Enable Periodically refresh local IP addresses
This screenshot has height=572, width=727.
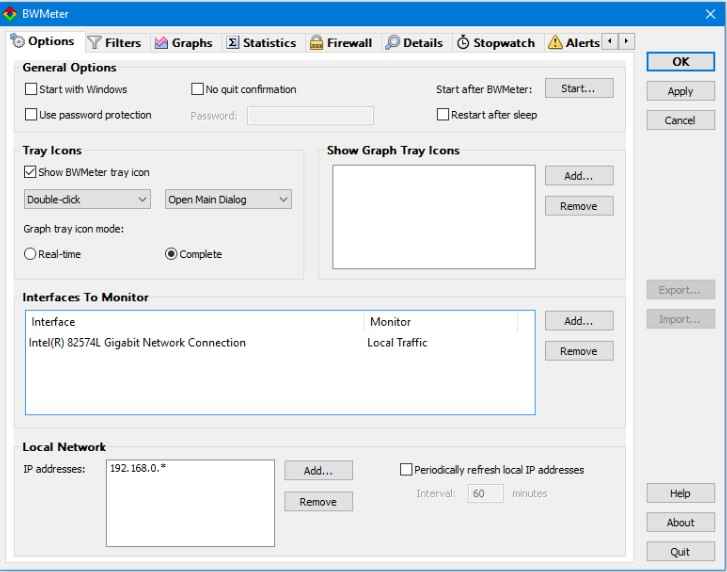(406, 469)
